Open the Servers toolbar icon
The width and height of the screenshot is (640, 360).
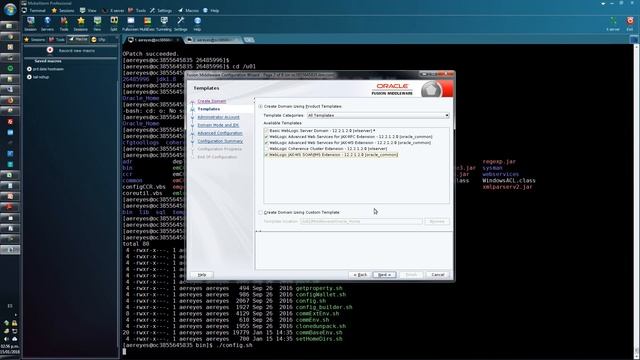(47, 24)
